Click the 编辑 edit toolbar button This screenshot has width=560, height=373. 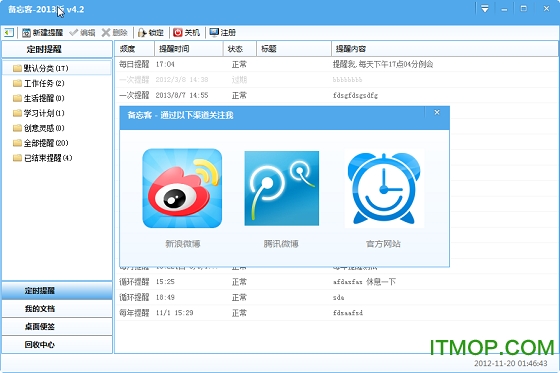pyautogui.click(x=82, y=33)
